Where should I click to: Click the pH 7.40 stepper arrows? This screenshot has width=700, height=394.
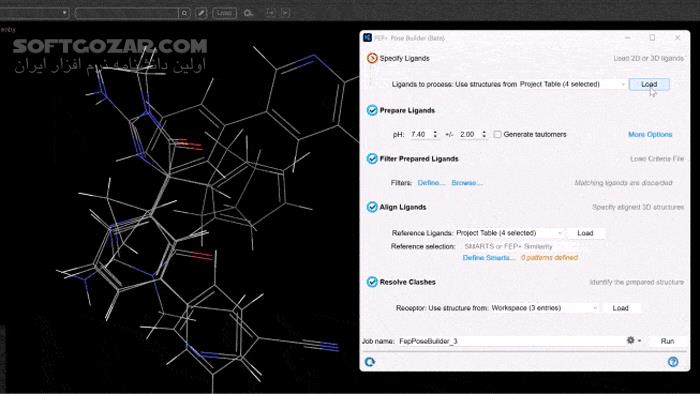pos(435,134)
